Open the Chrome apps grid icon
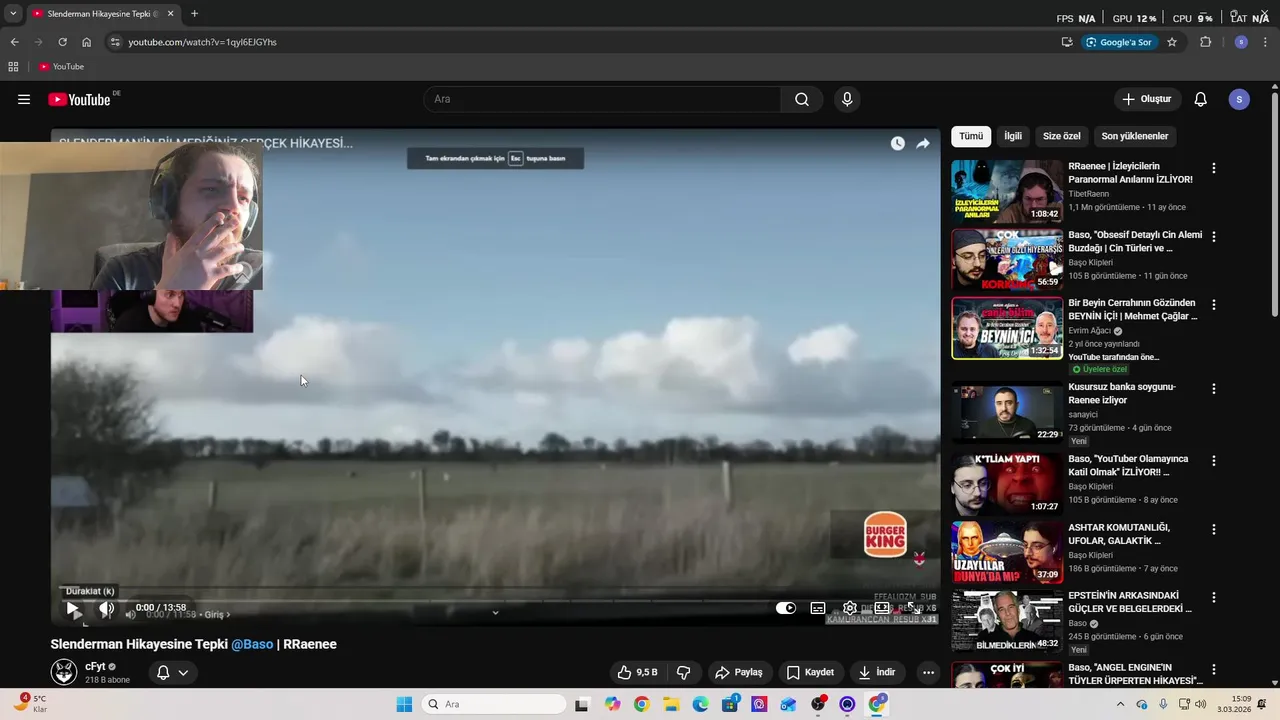Image resolution: width=1280 pixels, height=720 pixels. pos(13,66)
